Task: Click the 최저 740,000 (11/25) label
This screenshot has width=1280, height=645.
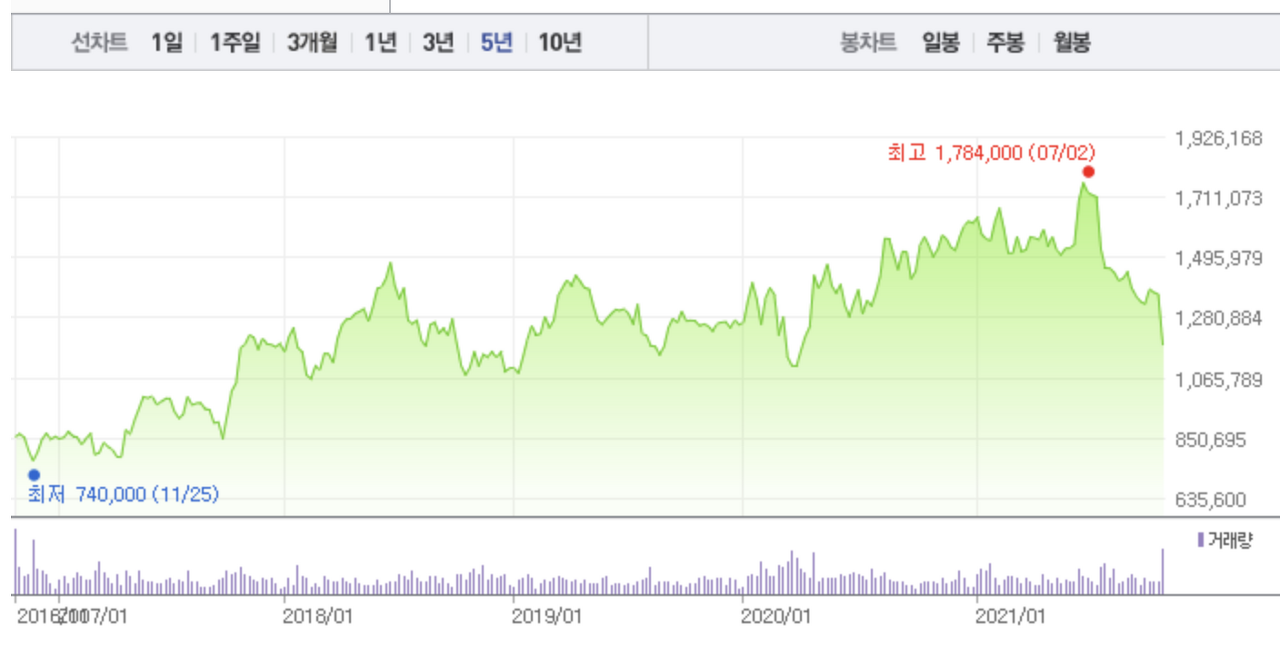Action: click(123, 494)
